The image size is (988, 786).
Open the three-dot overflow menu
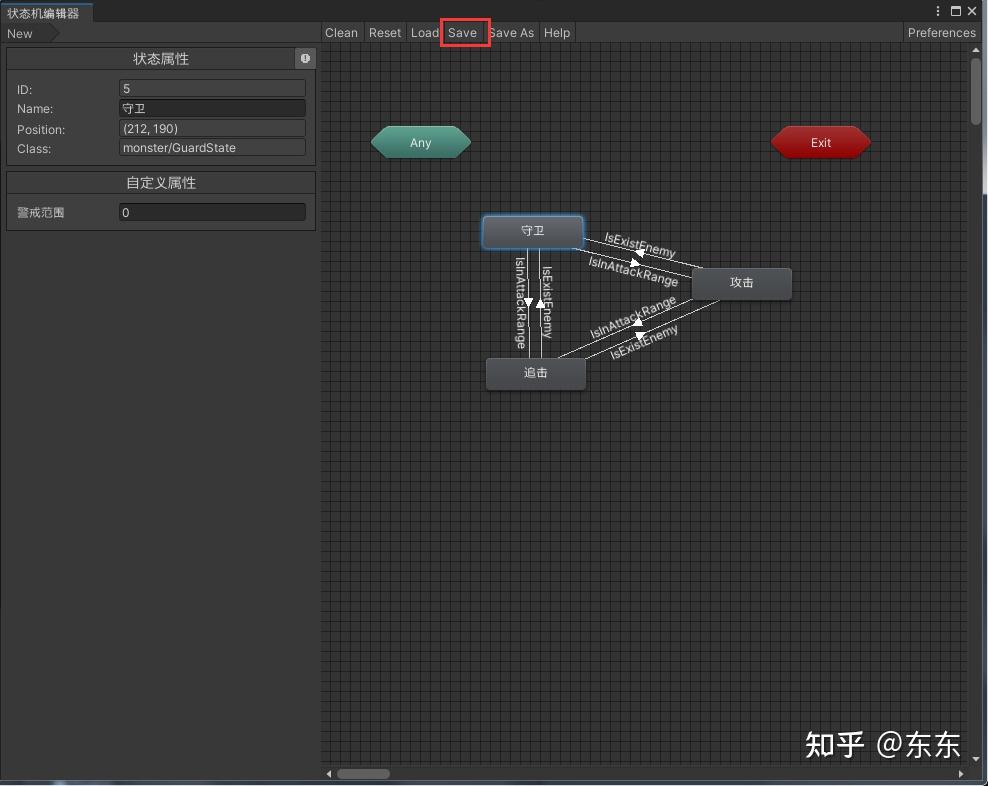[937, 11]
